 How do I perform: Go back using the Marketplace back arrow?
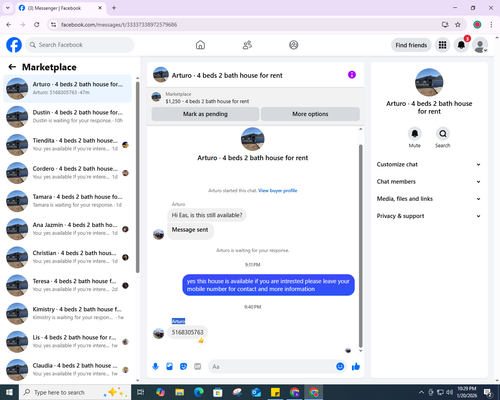click(12, 67)
